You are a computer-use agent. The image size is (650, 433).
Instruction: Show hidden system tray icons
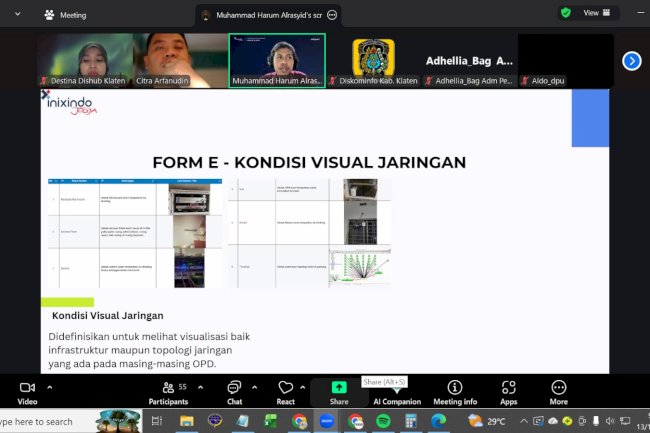(x=524, y=421)
